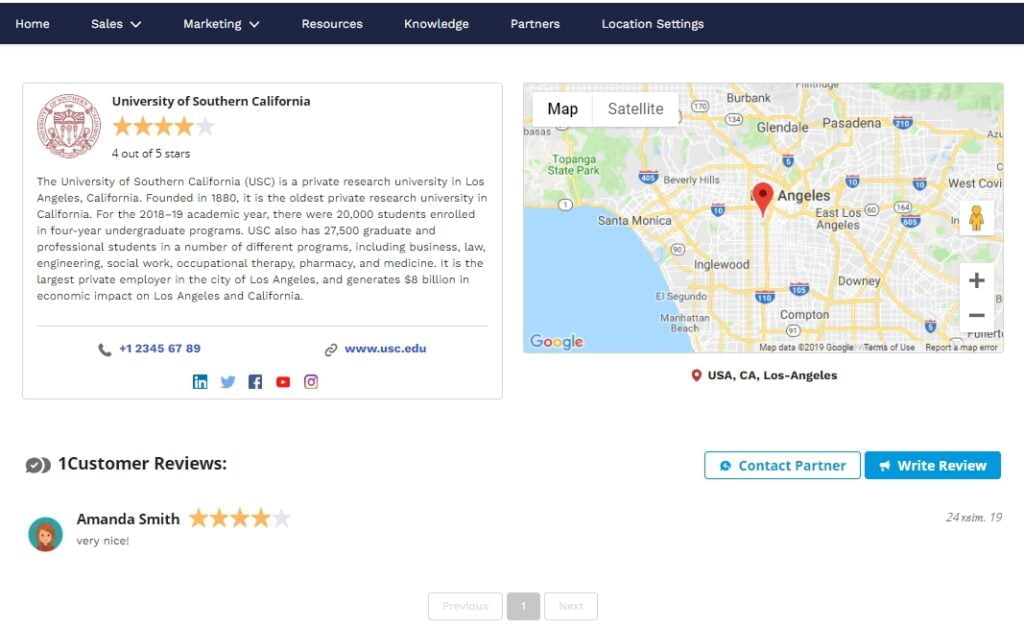Click the Beverly Hills label on the map

pos(692,180)
